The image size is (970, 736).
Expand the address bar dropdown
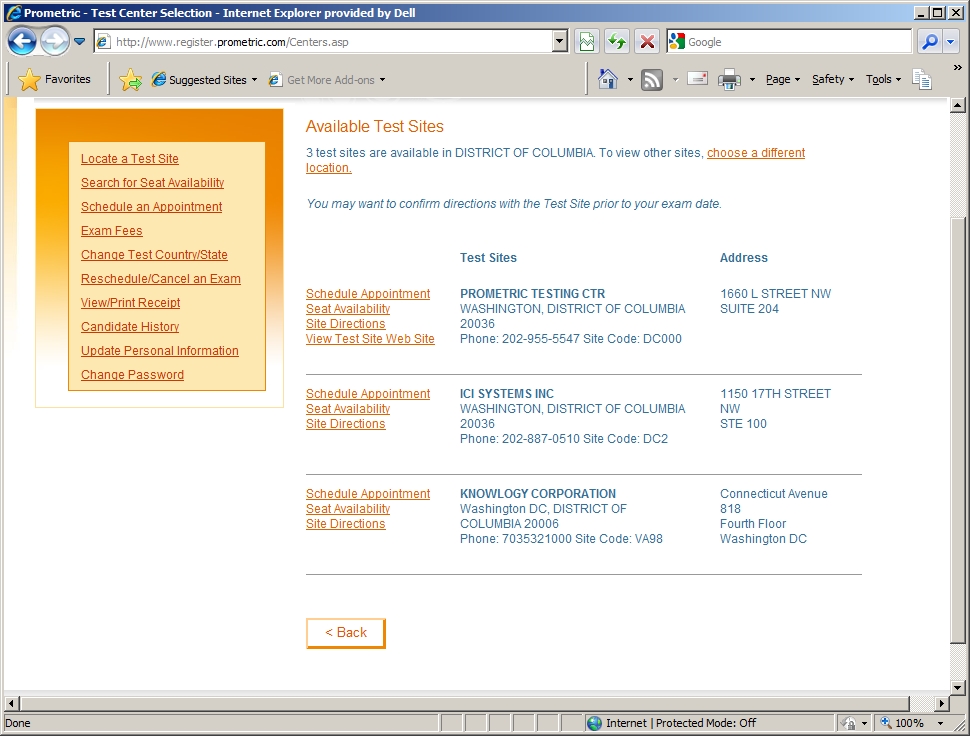click(x=560, y=42)
